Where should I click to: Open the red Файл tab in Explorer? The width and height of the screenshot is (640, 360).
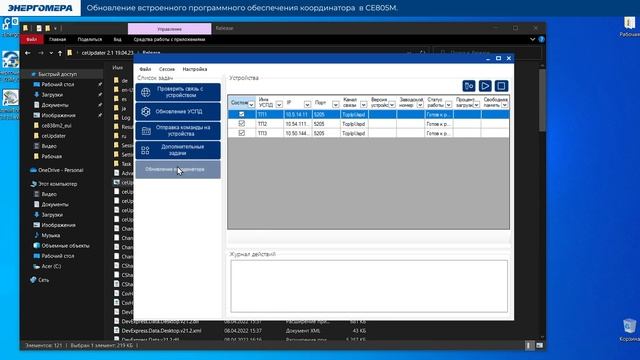pyautogui.click(x=32, y=40)
